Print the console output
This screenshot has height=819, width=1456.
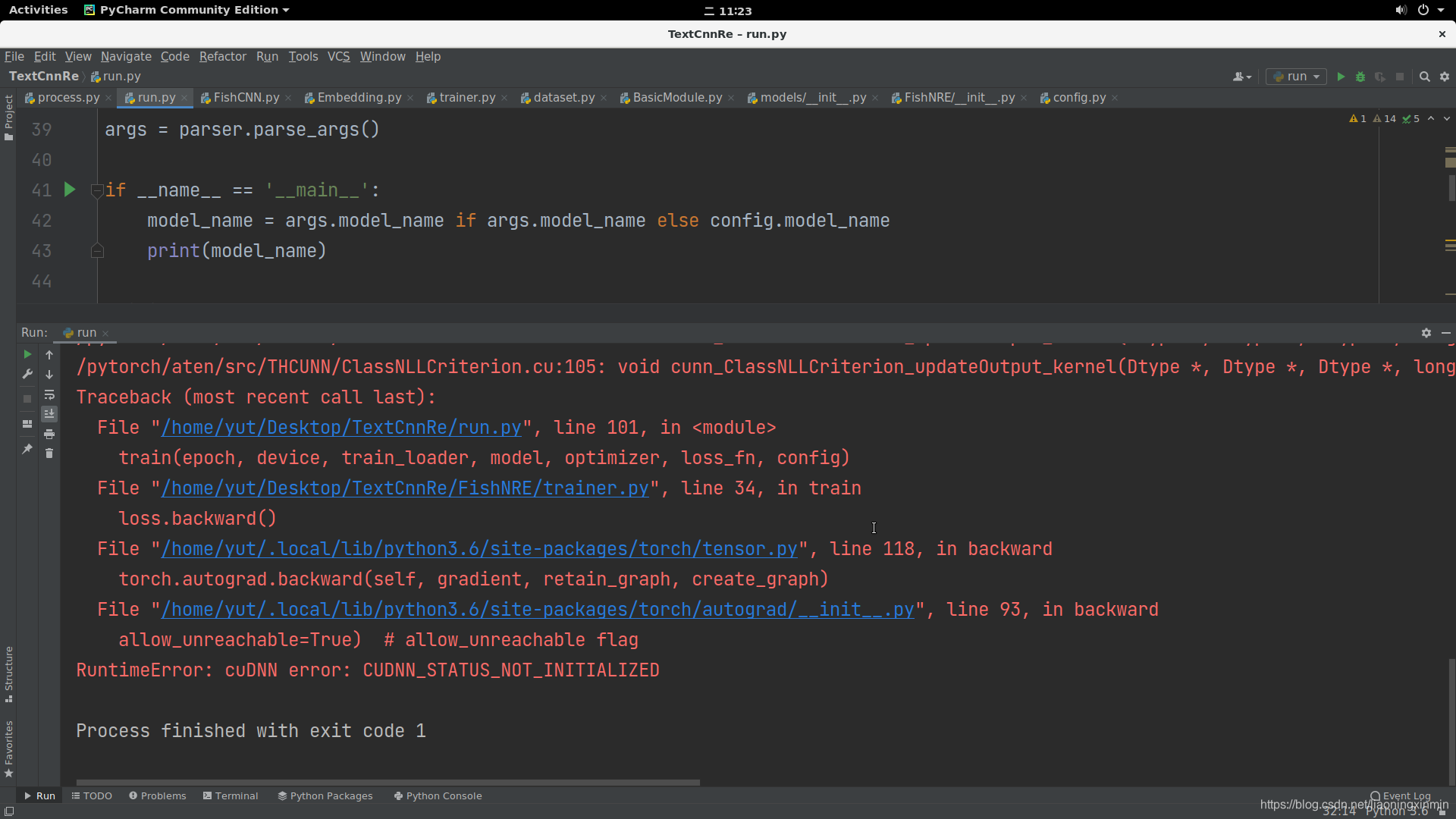tap(49, 434)
